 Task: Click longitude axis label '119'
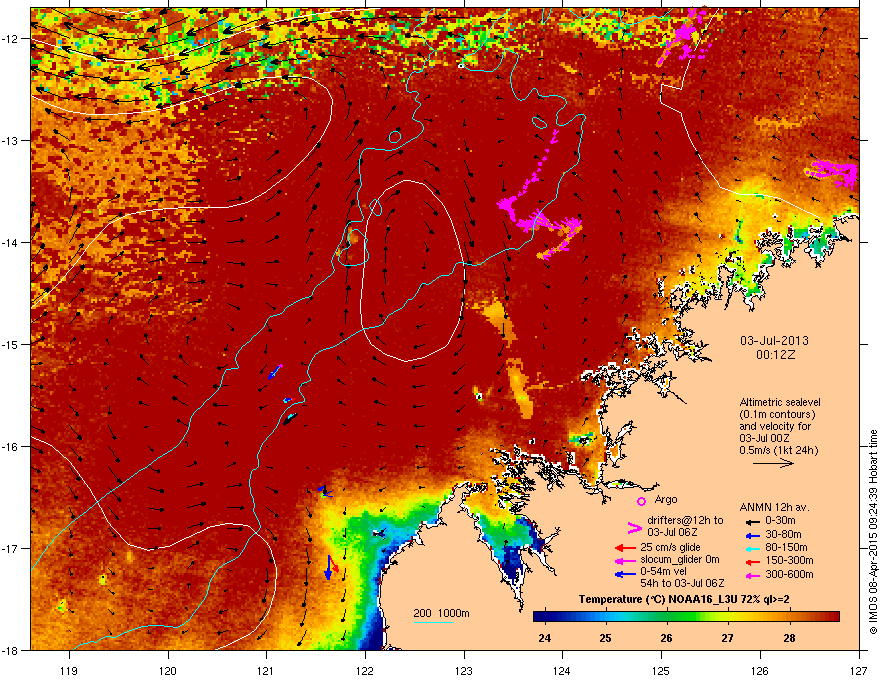point(69,670)
